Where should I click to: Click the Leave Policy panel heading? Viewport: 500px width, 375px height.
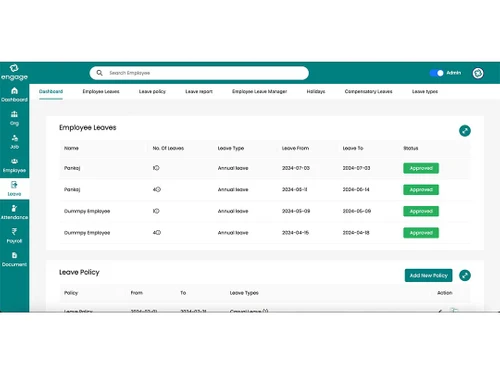pos(79,272)
